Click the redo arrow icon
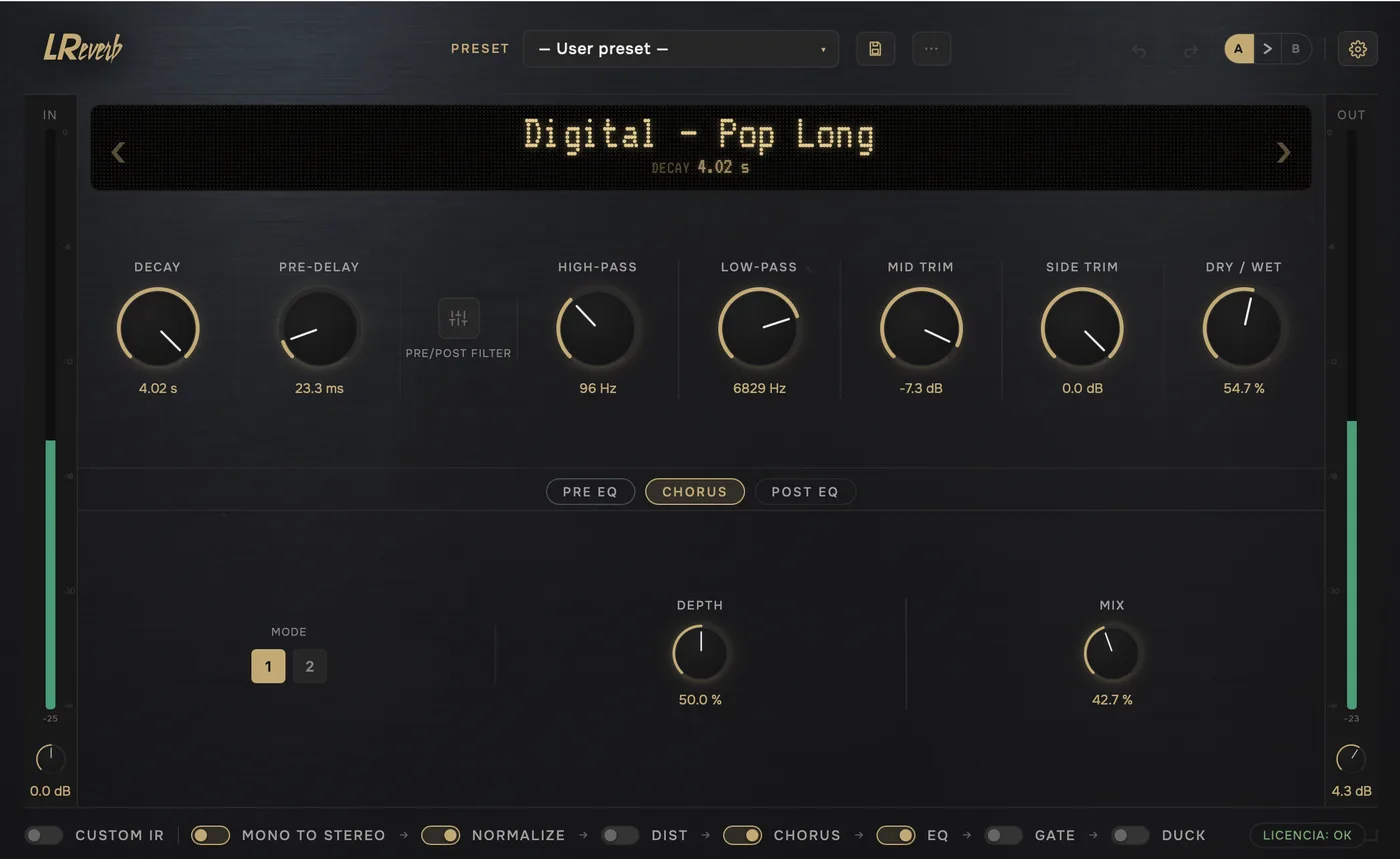Screen dimensions: 1400x859 (1190, 50)
